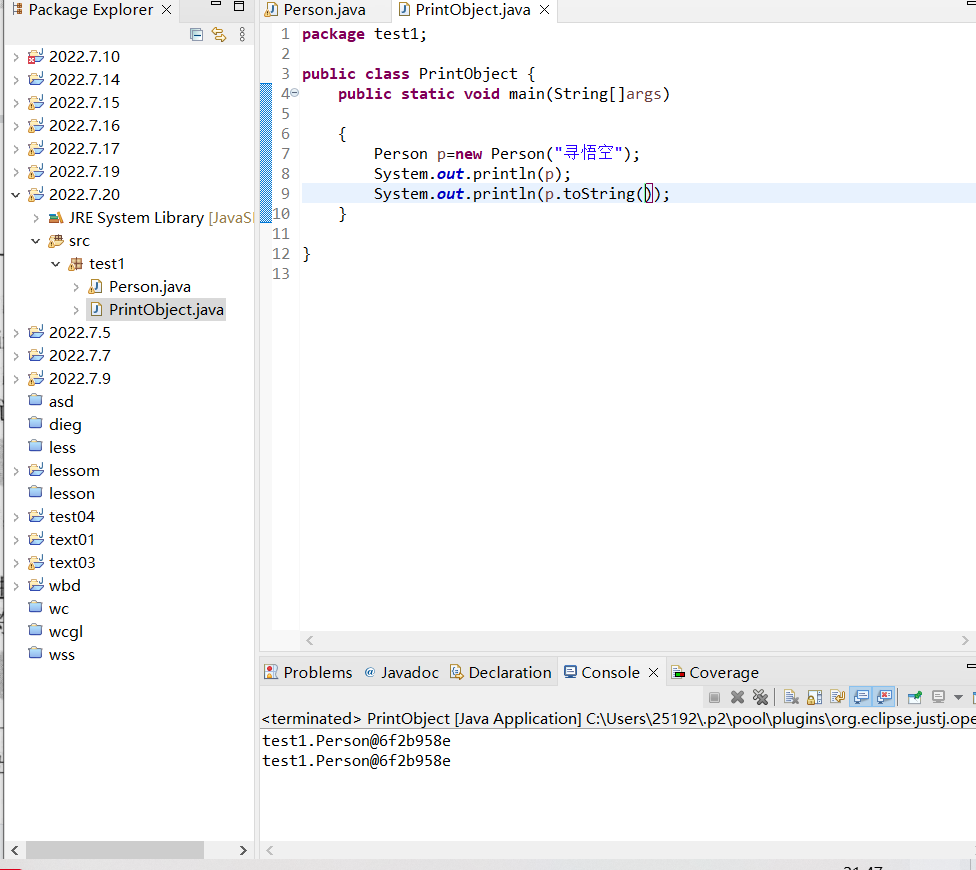Click Remove Launch in console
976x870 pixels.
[737, 698]
